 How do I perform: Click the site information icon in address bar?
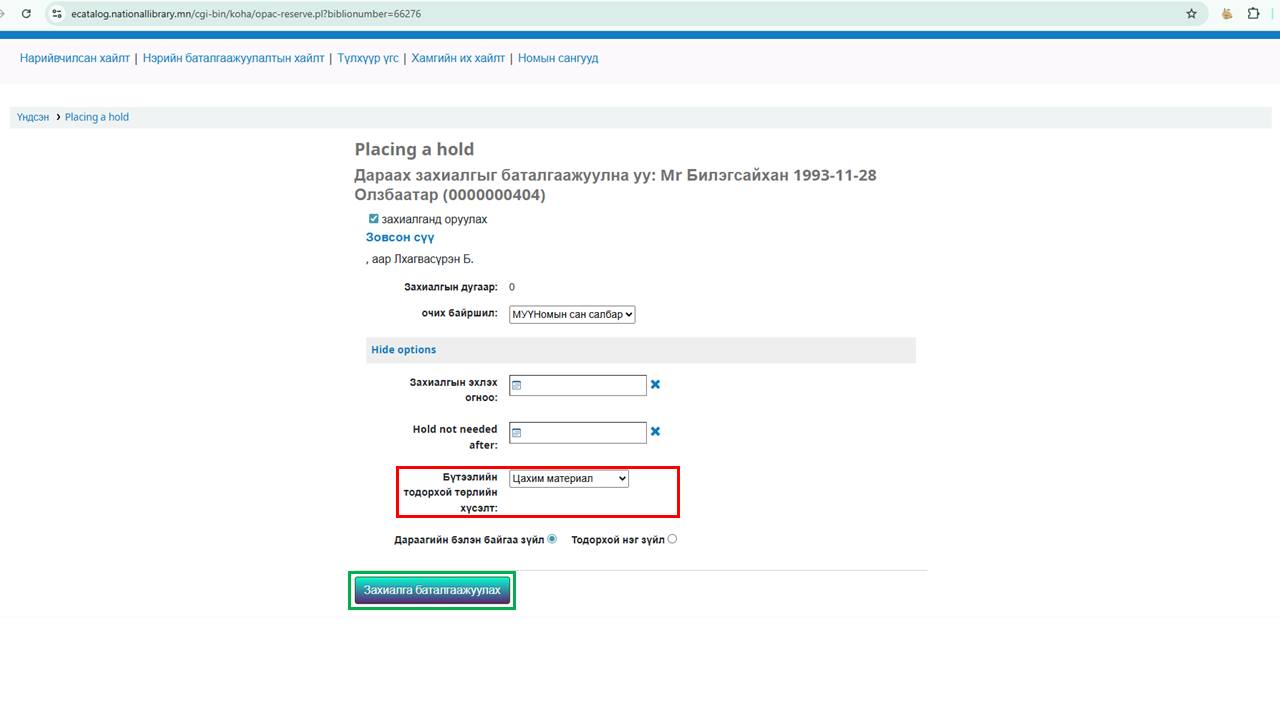click(57, 14)
